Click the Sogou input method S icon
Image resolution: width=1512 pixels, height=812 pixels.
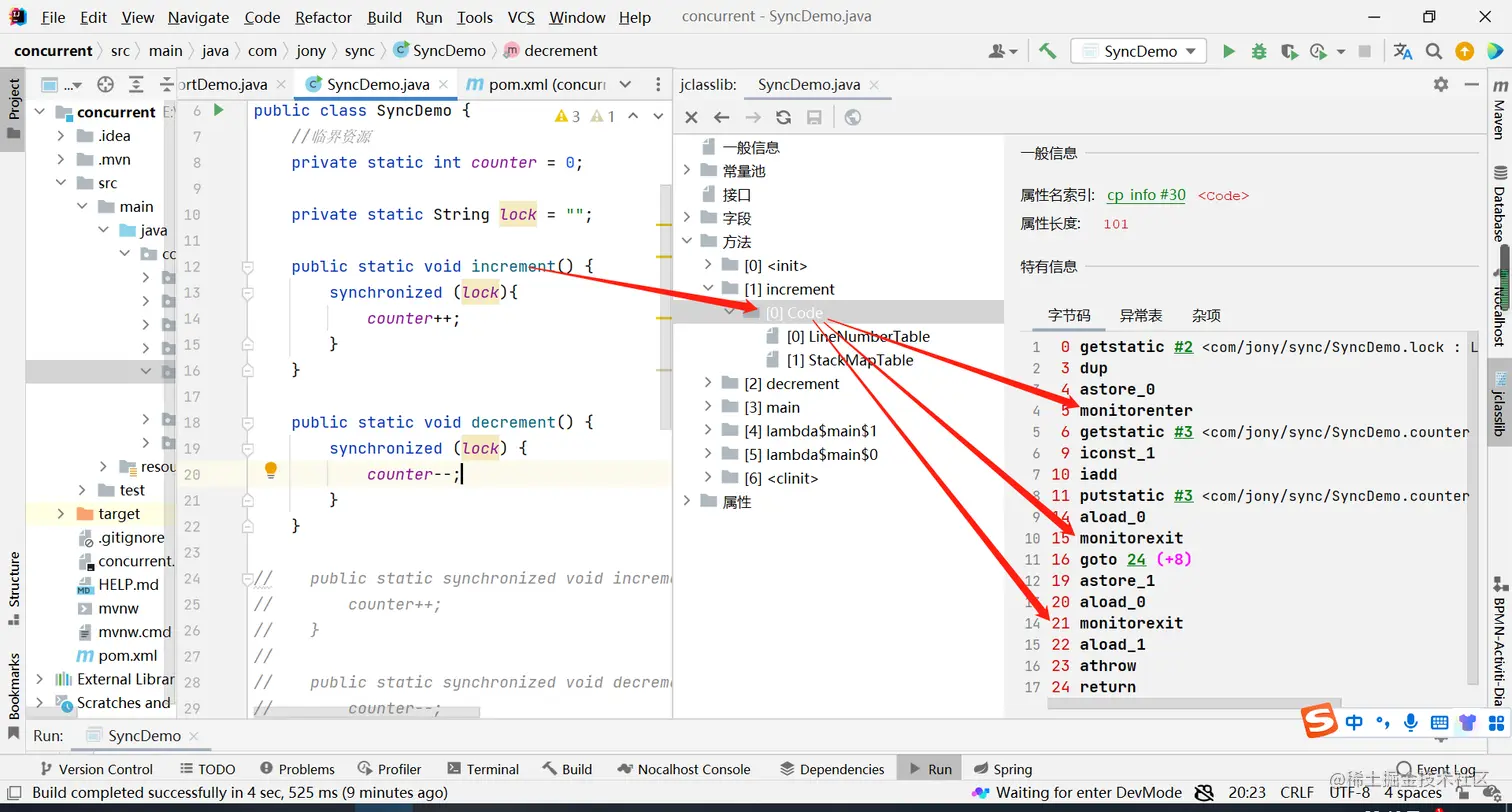click(x=1319, y=722)
